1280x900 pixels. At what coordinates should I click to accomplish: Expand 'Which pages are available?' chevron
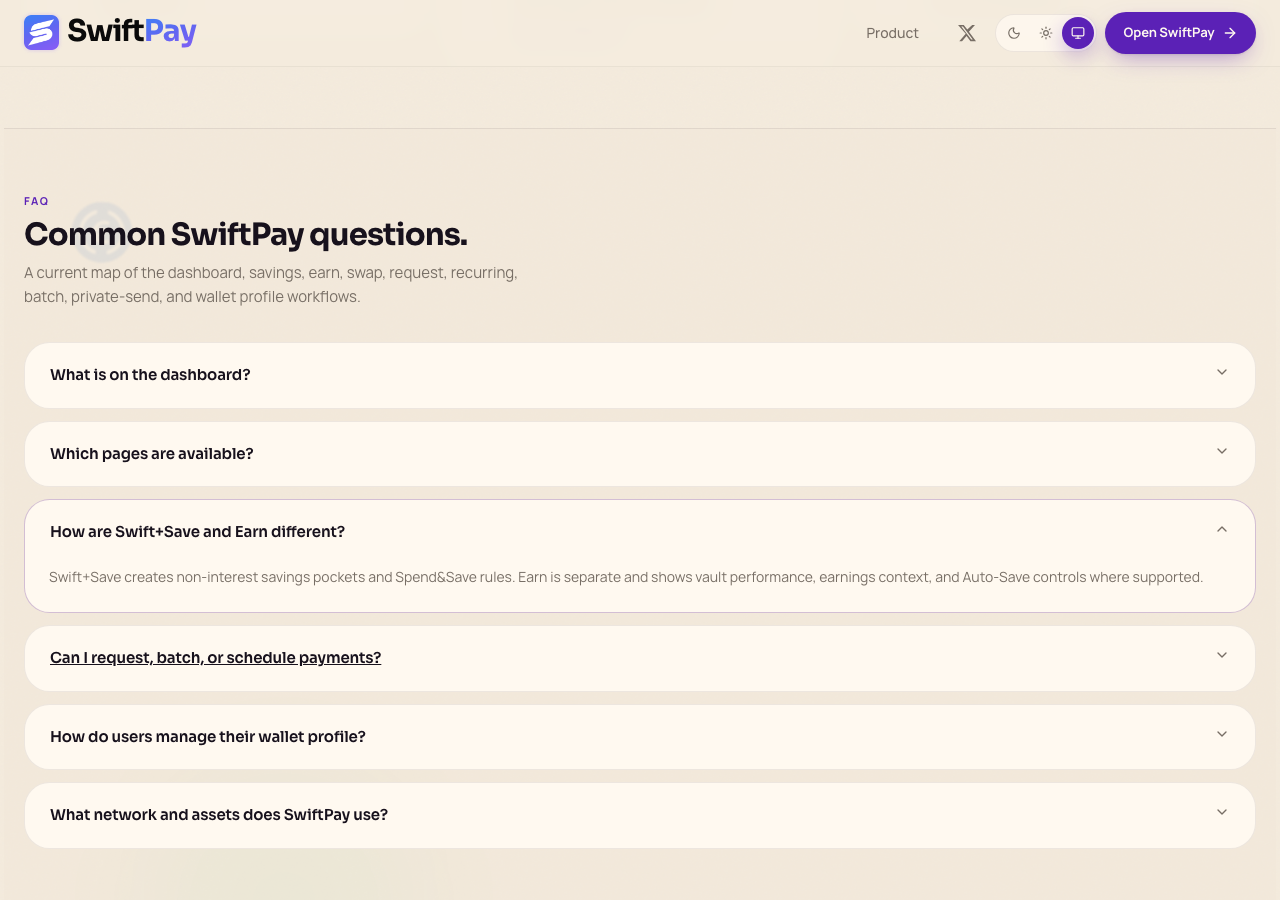[1222, 451]
